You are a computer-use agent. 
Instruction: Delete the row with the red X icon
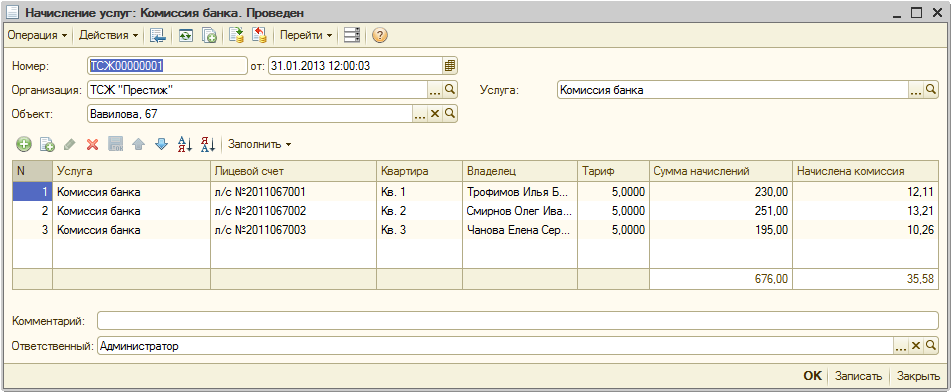[x=92, y=144]
